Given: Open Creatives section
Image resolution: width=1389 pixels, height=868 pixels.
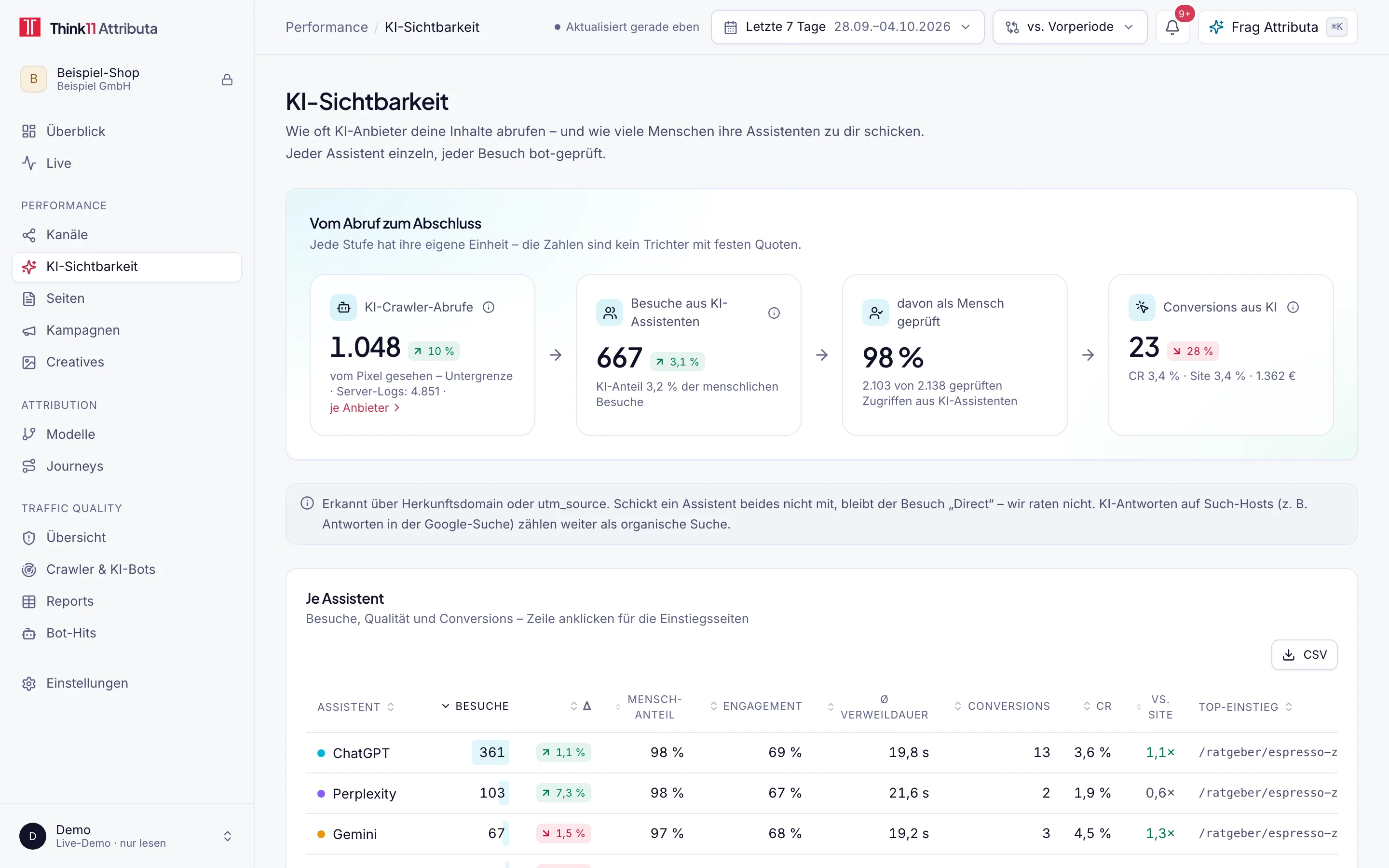Looking at the screenshot, I should (127, 362).
